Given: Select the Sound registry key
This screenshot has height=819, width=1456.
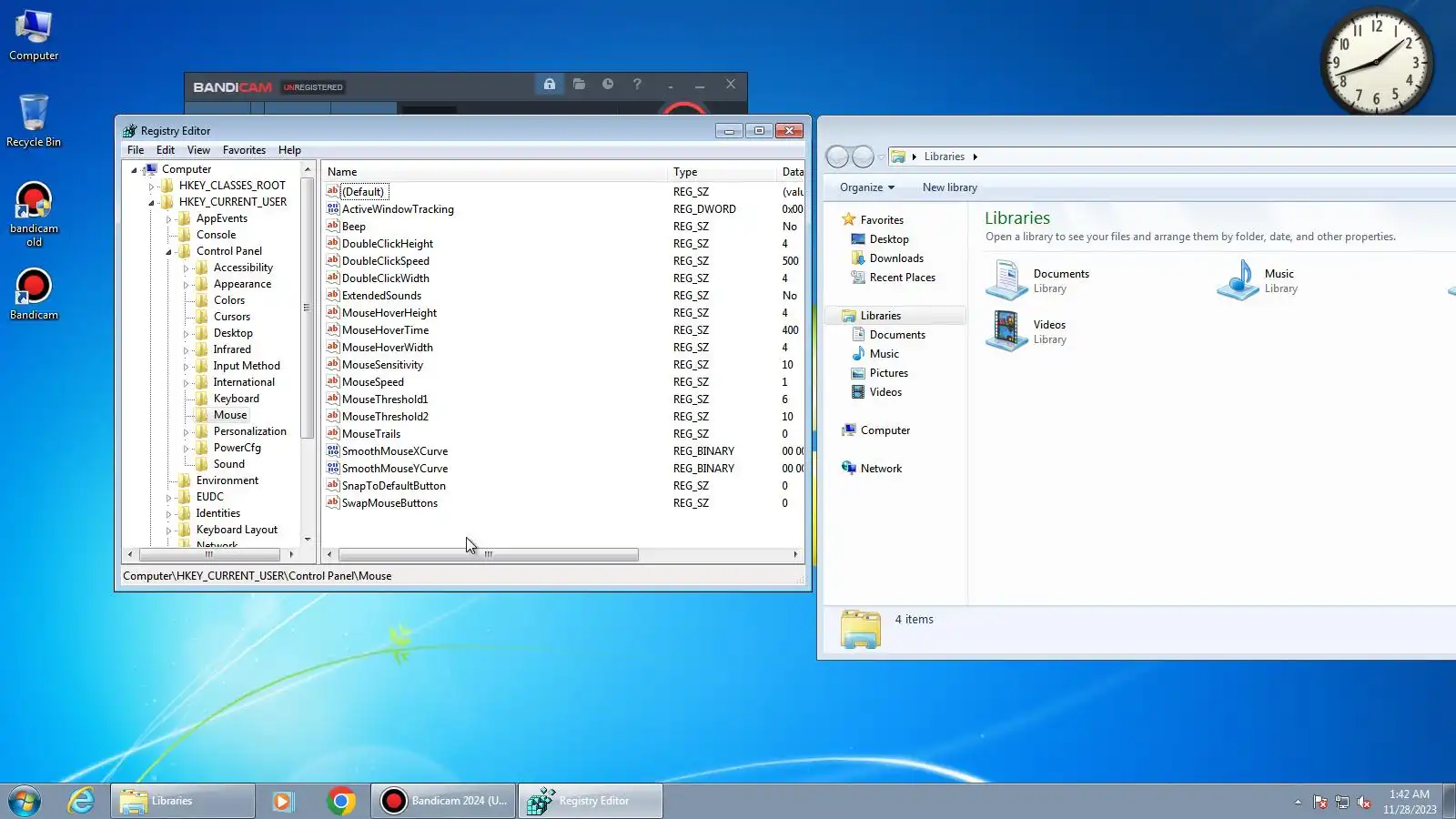Looking at the screenshot, I should 228,464.
